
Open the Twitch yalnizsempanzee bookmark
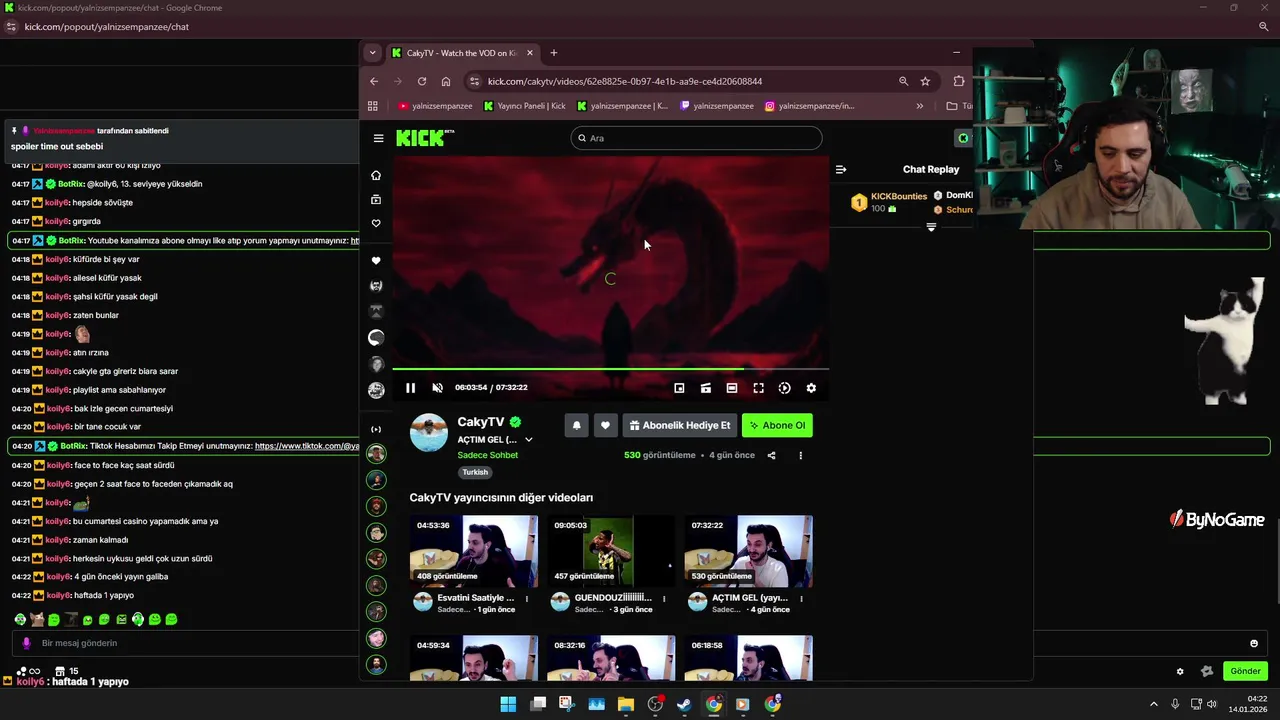(717, 106)
